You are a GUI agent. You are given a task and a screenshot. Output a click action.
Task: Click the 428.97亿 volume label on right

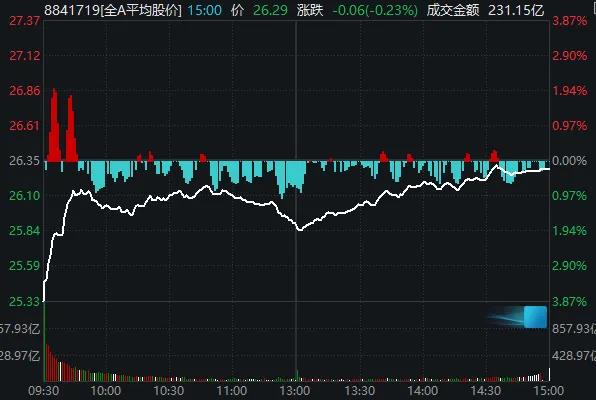[x=574, y=356]
